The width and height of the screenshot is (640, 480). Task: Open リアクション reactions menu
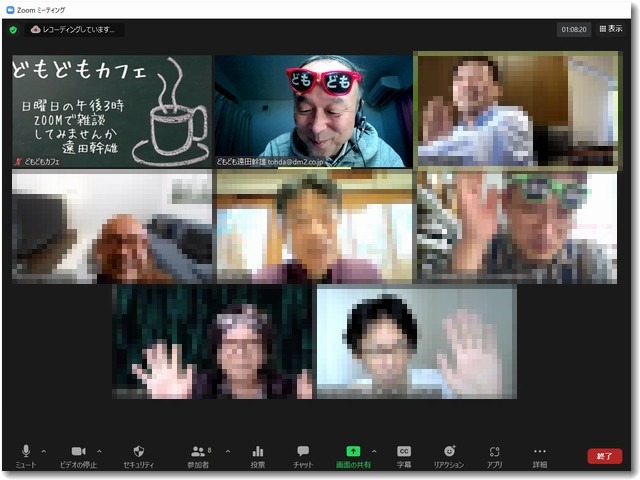click(x=449, y=456)
